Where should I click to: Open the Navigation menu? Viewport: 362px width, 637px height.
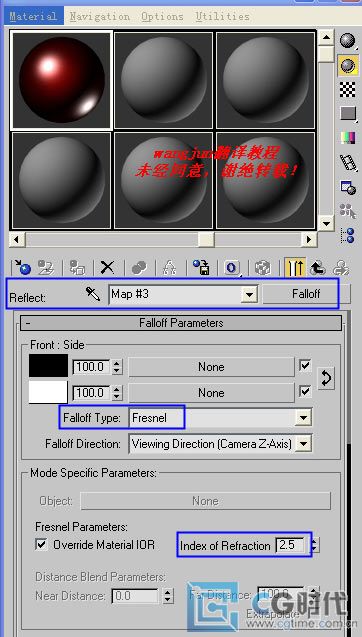pos(100,17)
